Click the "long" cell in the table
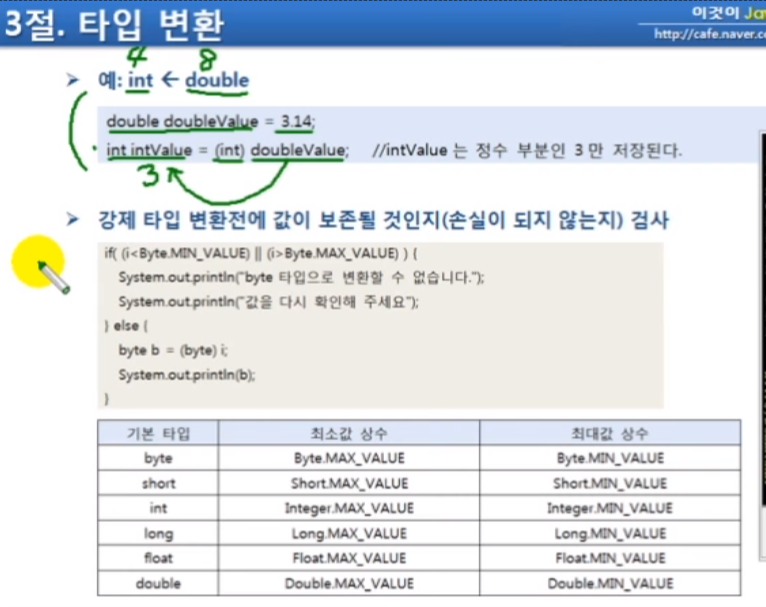 pos(158,533)
